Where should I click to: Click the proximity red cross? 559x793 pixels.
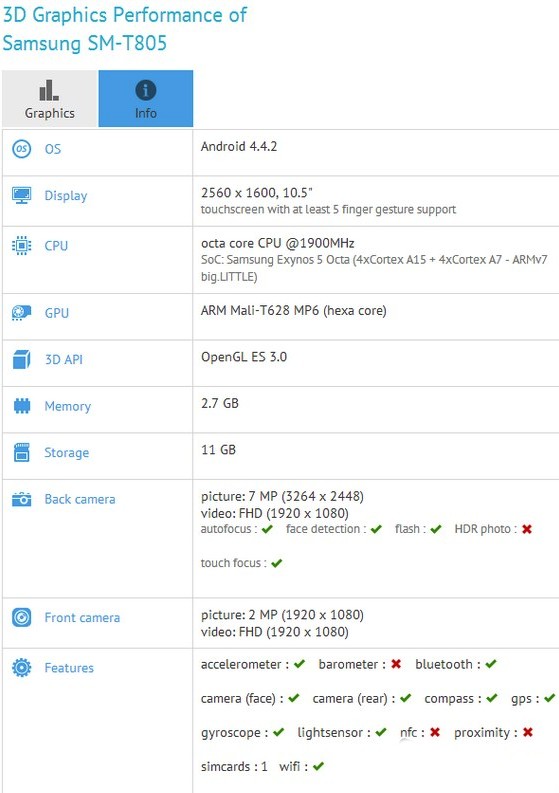528,732
